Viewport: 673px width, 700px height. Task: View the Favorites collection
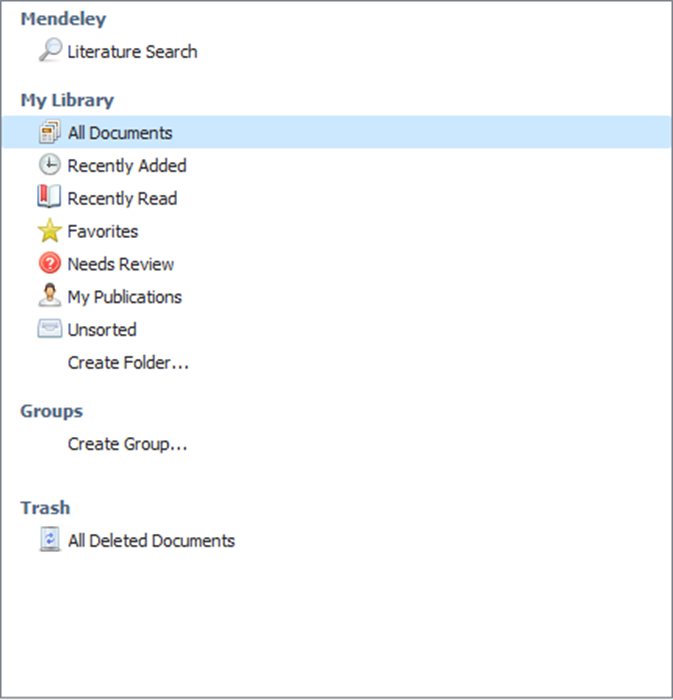pos(103,231)
